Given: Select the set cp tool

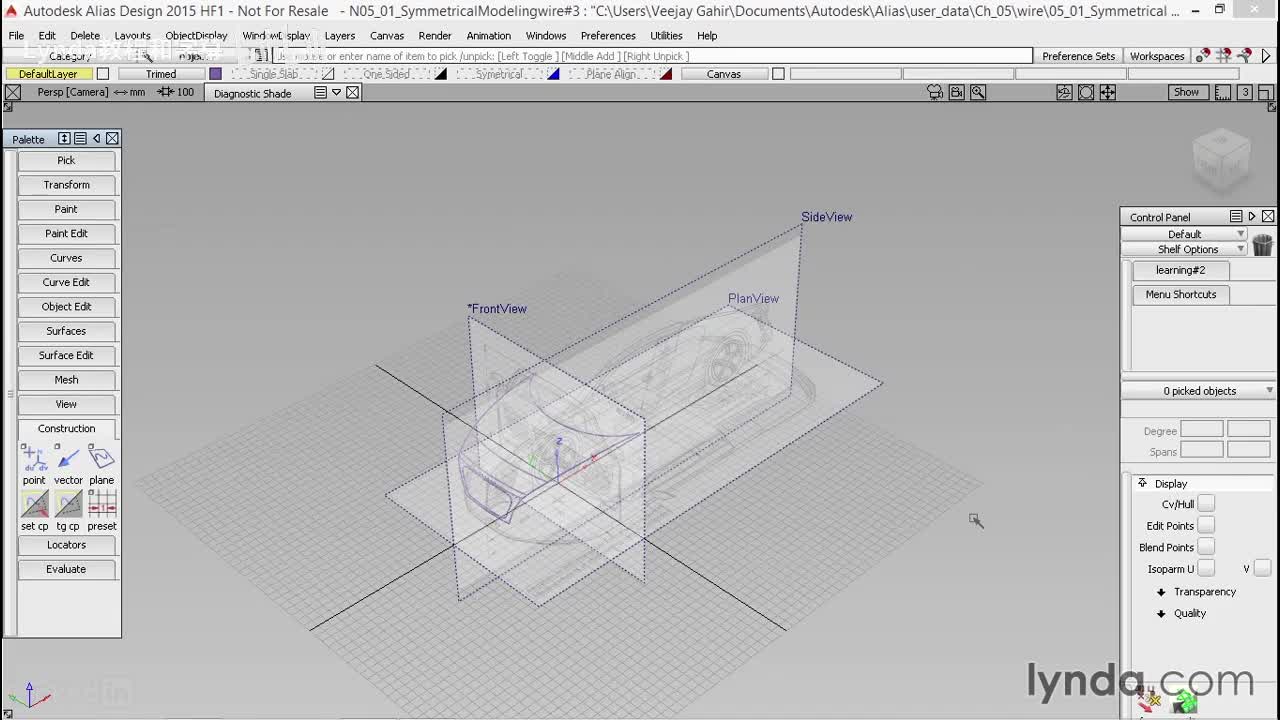Looking at the screenshot, I should 34,504.
